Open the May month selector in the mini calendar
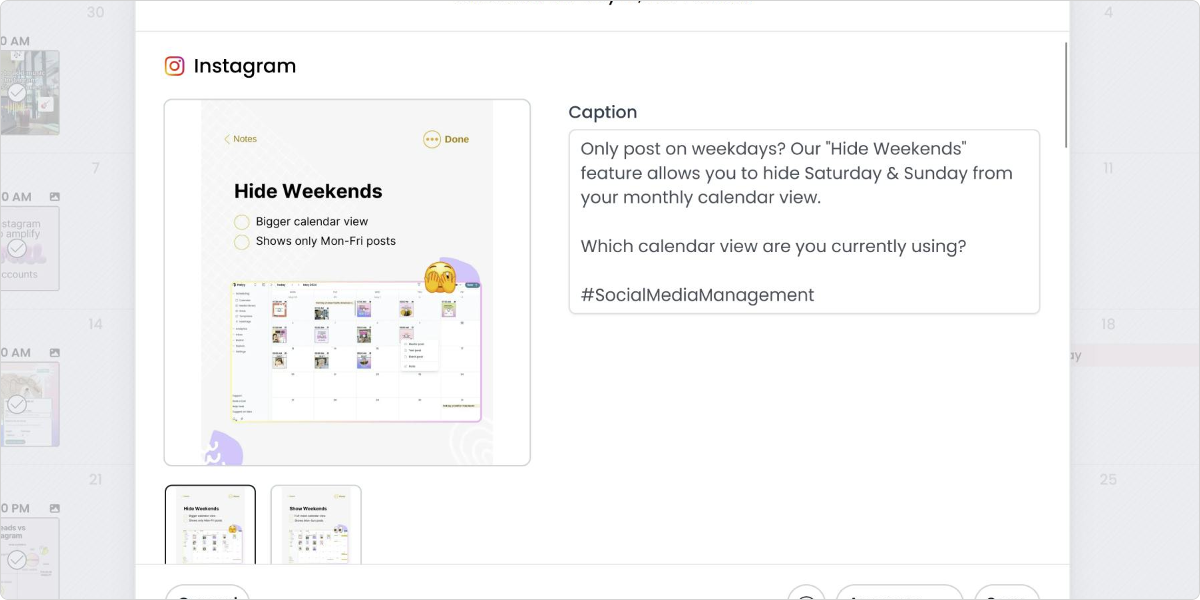 coord(308,285)
